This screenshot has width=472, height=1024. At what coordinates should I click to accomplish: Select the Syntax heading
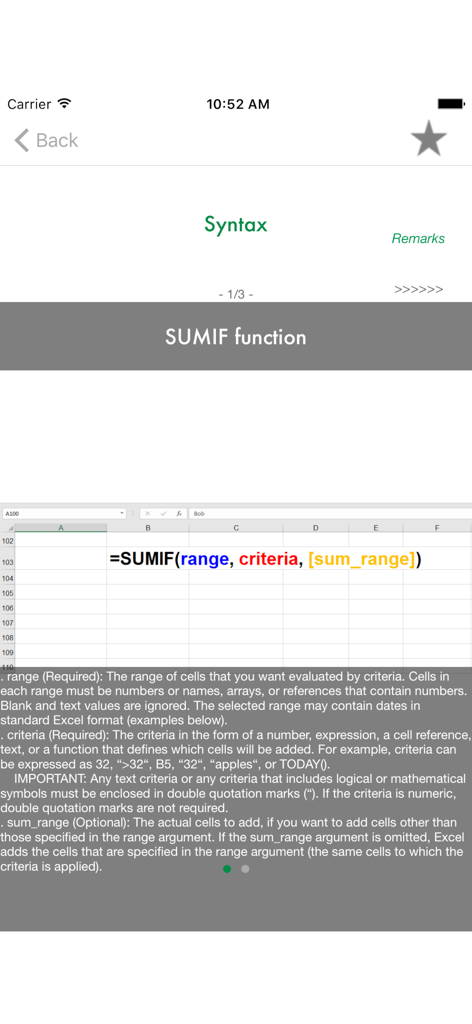point(236,225)
